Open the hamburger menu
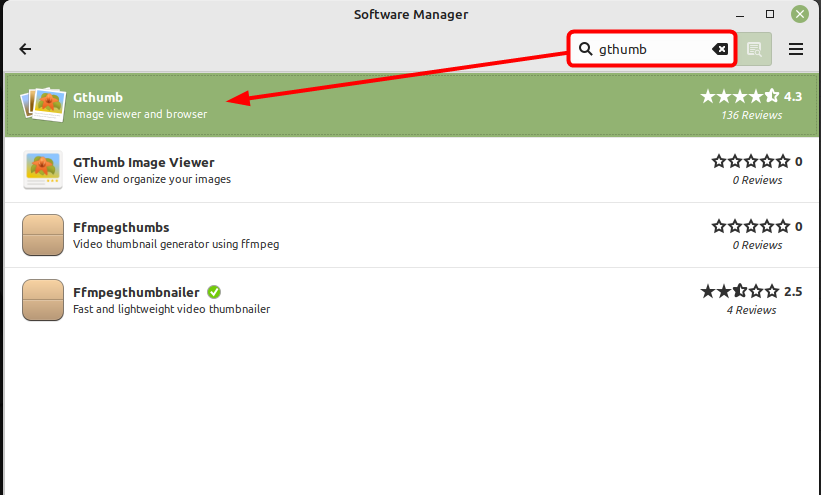The height and width of the screenshot is (495, 821). tap(796, 49)
